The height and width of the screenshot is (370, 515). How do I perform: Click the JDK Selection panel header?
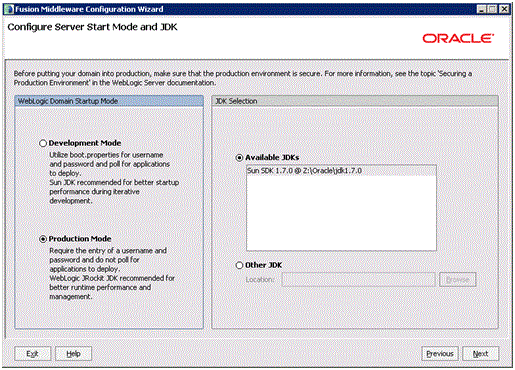355,101
